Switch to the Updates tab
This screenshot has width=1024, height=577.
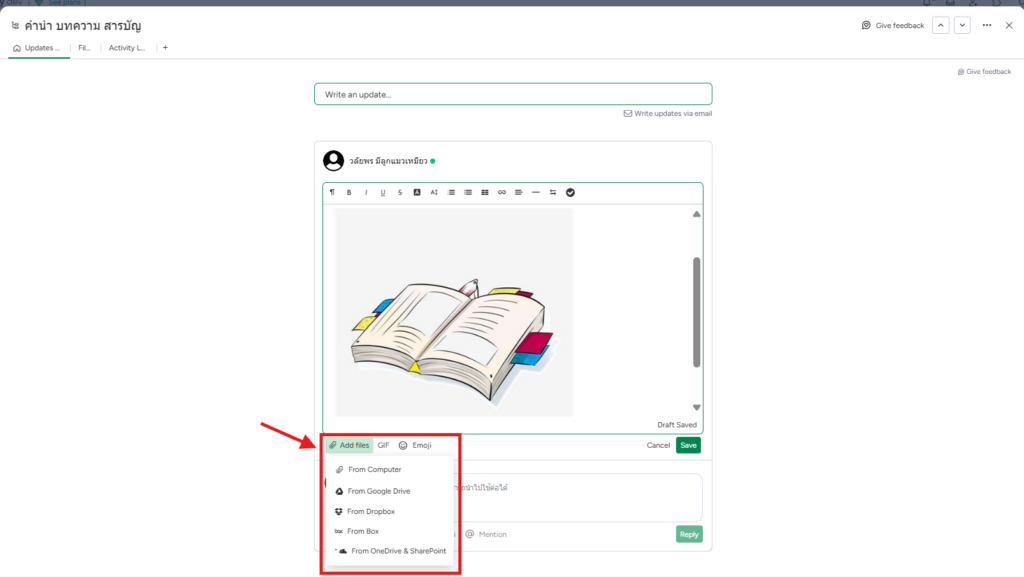(37, 48)
